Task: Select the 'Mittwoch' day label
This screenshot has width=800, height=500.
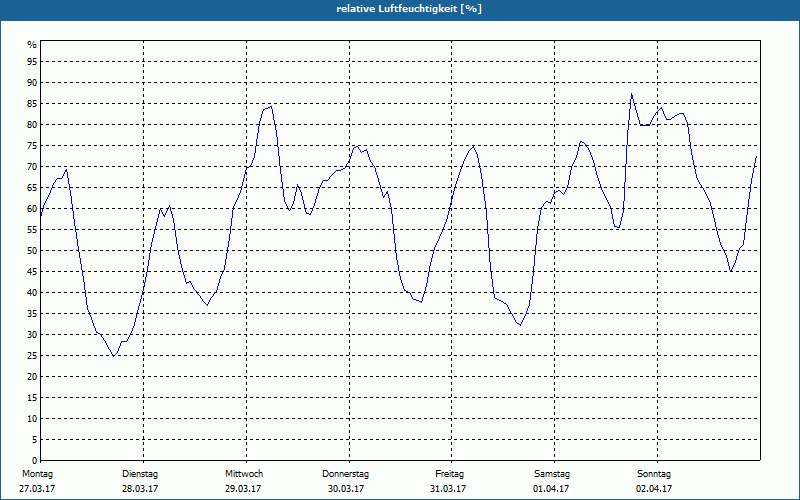Action: [244, 474]
